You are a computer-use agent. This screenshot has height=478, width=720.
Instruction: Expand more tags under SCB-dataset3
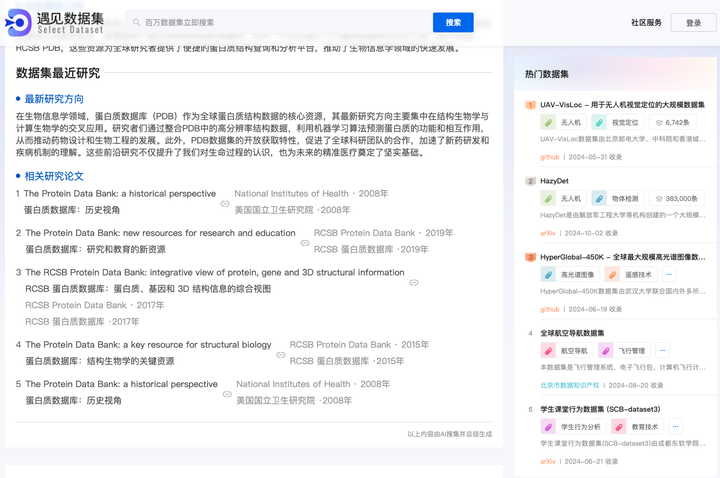click(675, 427)
